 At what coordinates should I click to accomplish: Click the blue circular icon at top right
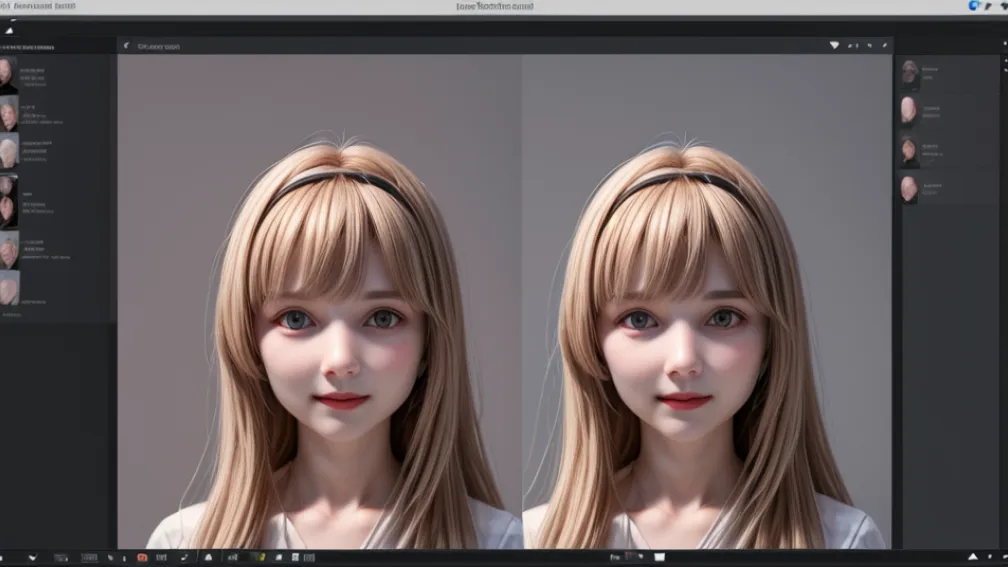pos(973,6)
